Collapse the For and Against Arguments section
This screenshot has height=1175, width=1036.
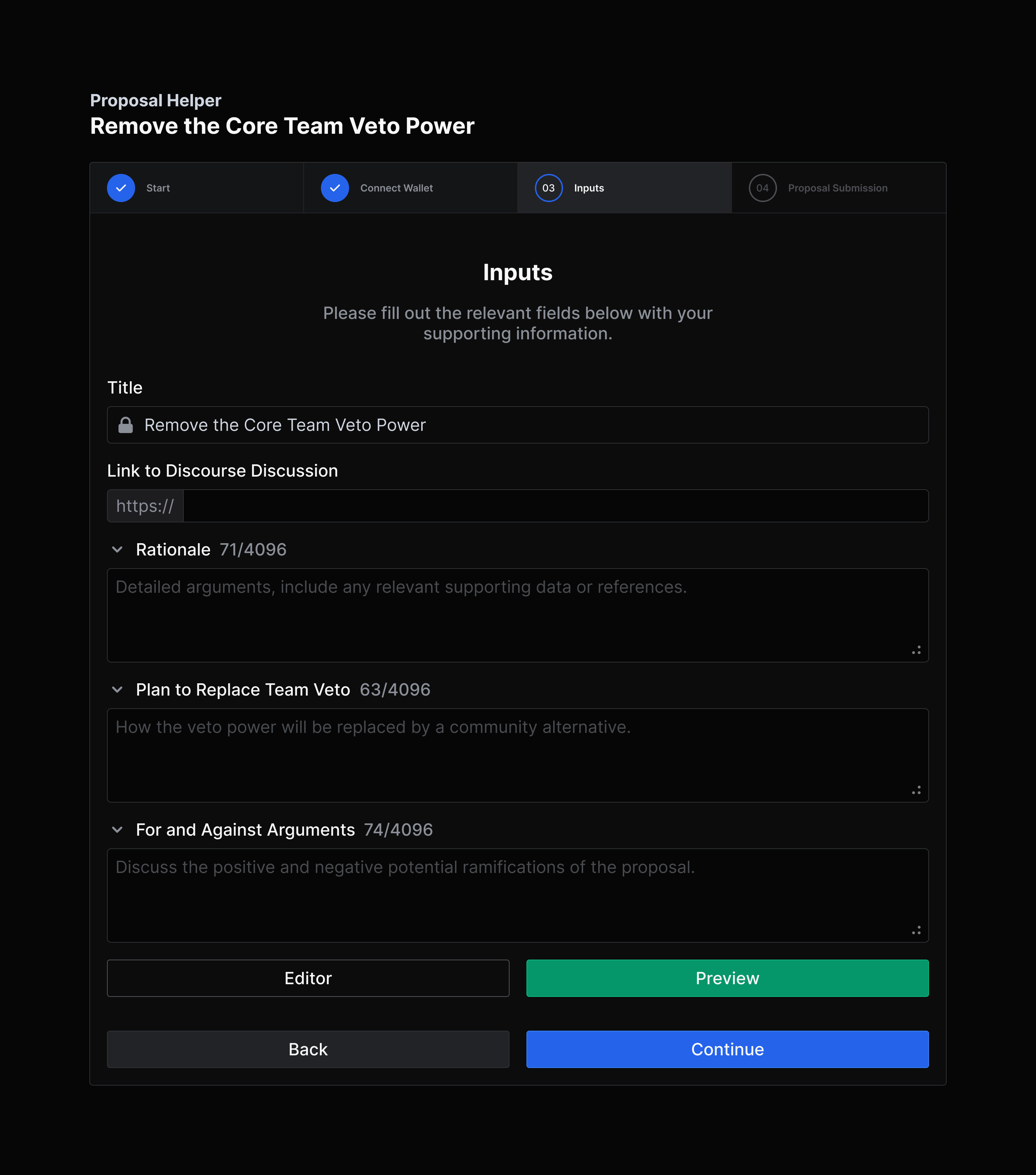click(117, 830)
